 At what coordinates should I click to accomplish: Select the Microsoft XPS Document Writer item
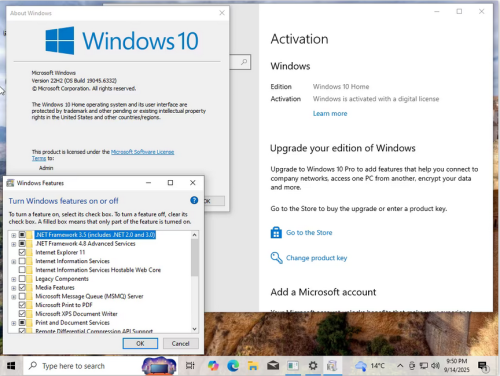coord(76,314)
